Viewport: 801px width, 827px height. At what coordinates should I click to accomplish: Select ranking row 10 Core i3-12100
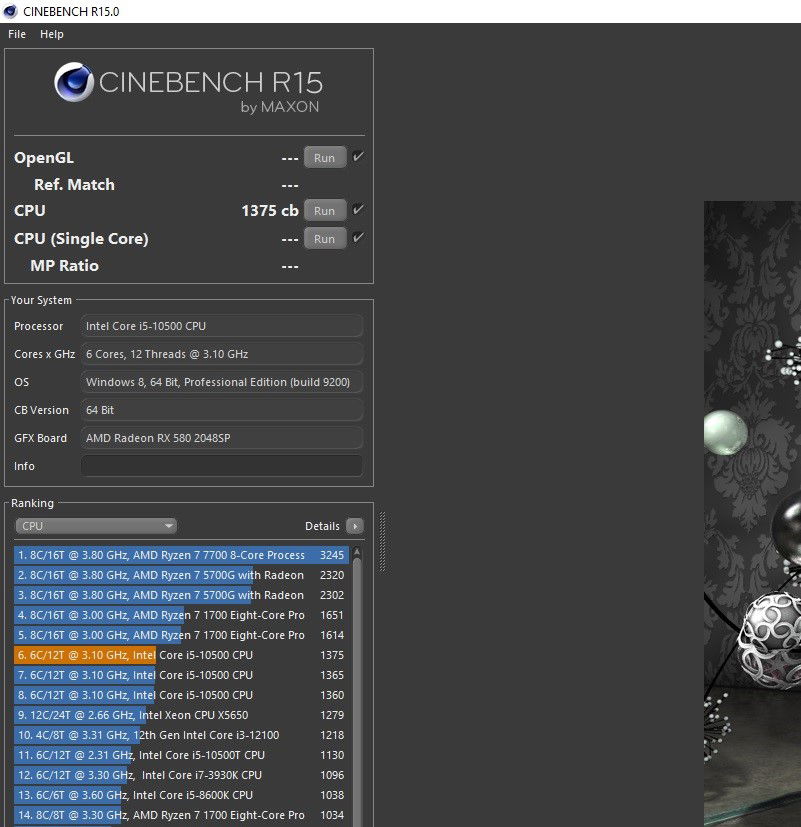181,735
